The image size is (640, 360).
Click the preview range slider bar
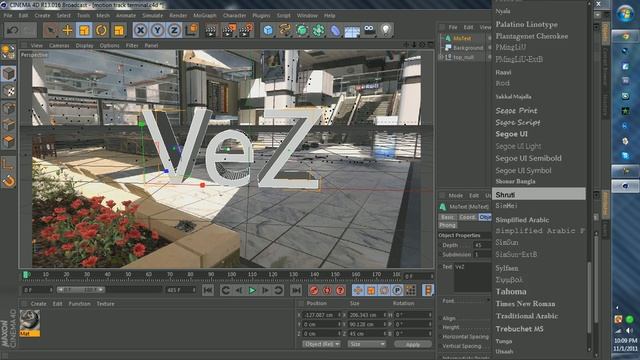pos(80,290)
